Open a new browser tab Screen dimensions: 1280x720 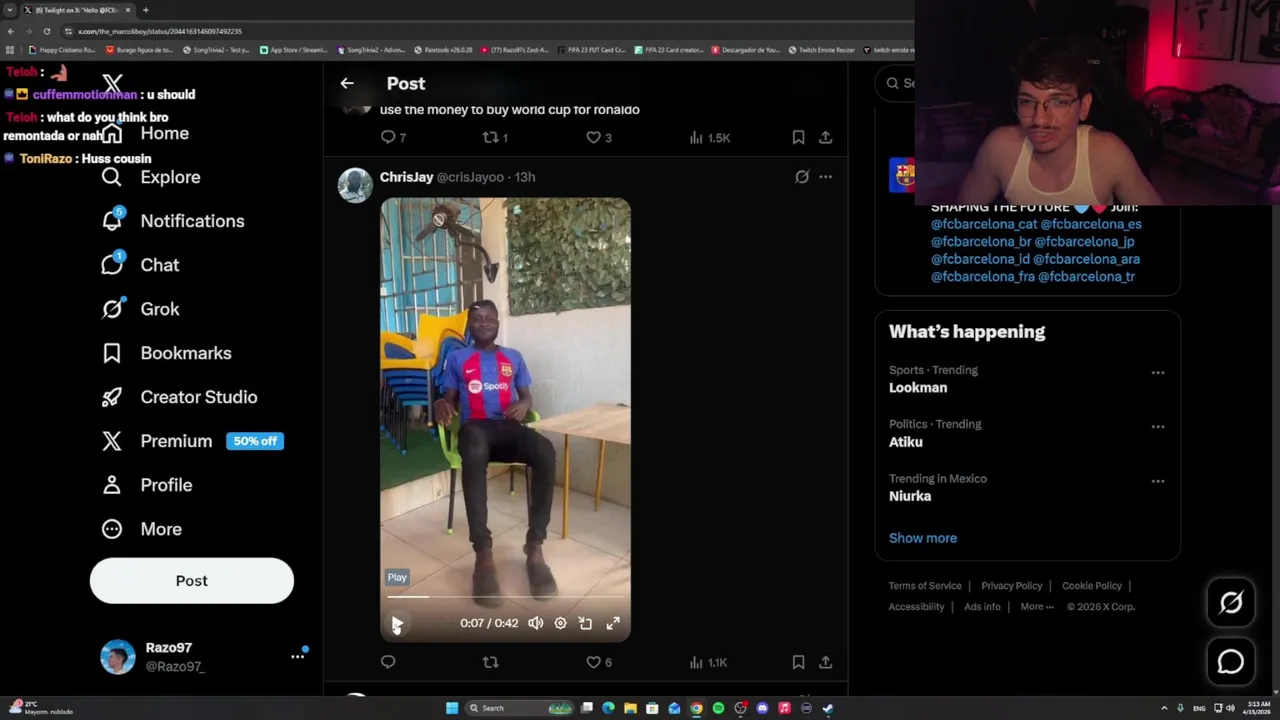[146, 10]
